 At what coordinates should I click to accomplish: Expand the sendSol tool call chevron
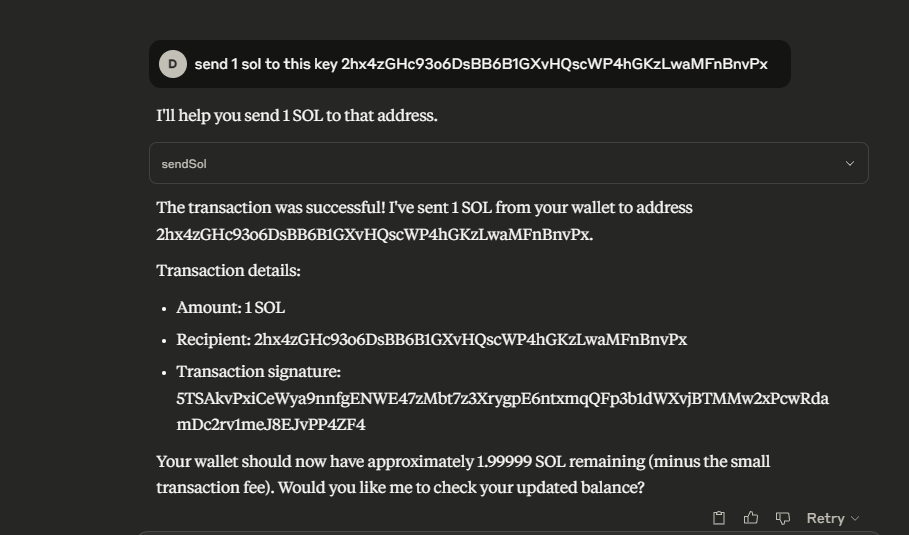click(x=850, y=164)
